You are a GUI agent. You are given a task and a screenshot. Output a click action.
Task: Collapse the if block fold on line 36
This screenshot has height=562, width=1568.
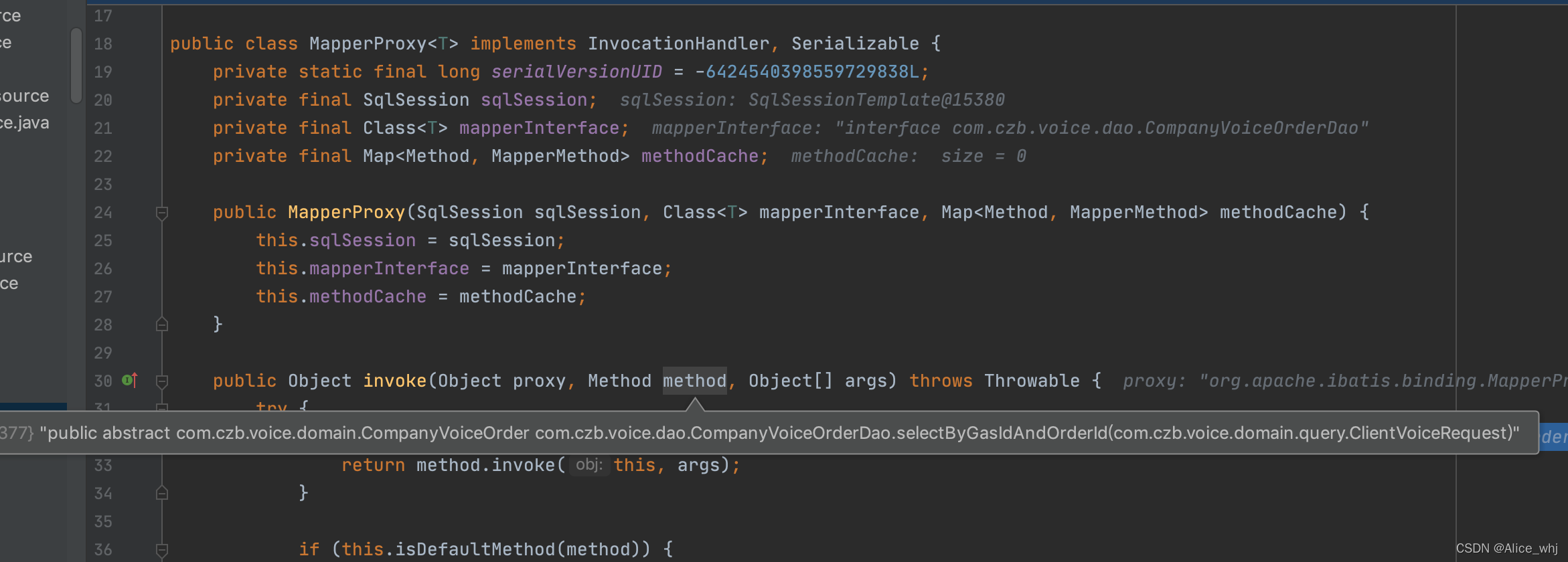click(161, 550)
